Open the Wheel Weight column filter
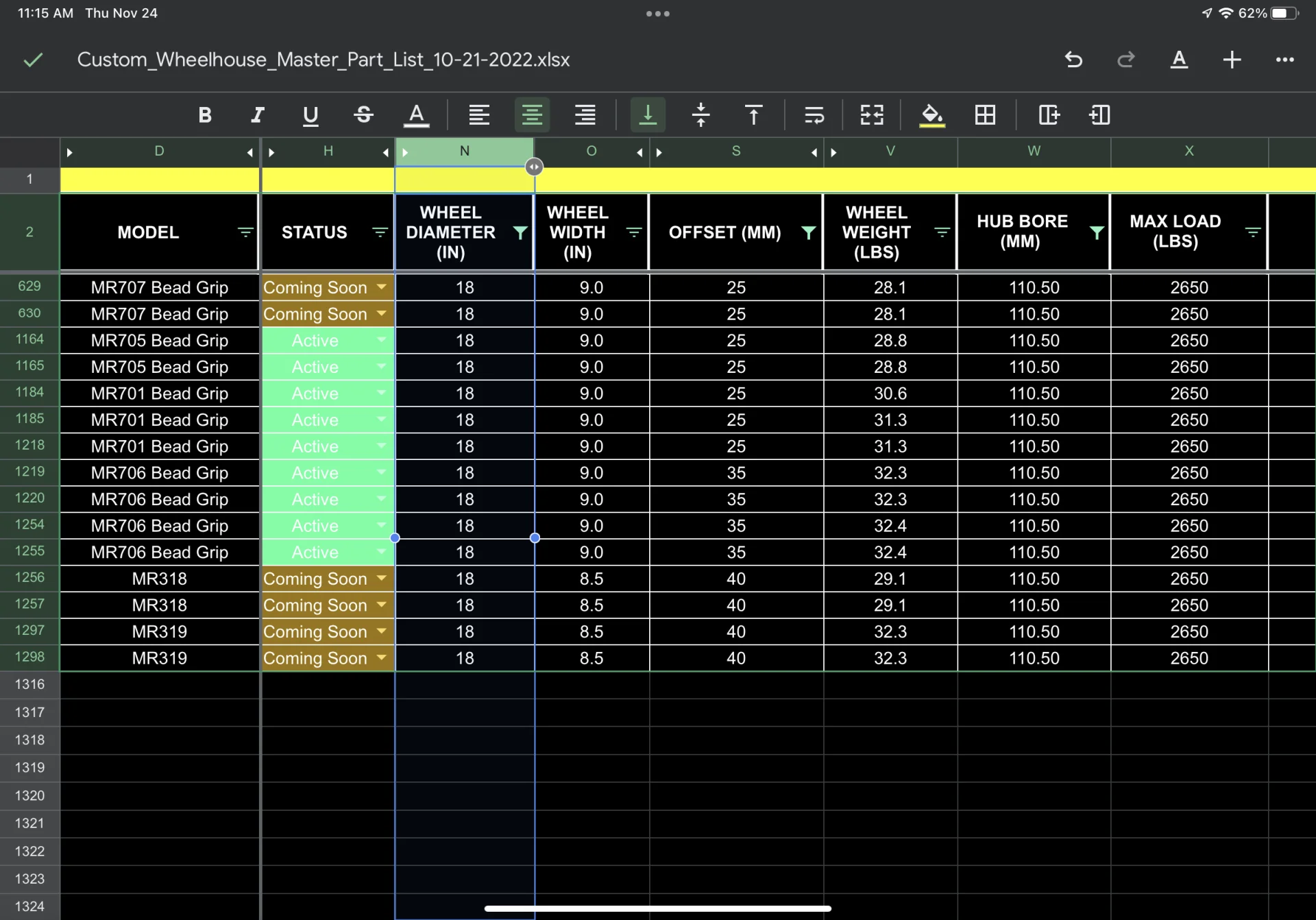The width and height of the screenshot is (1316, 920). tap(942, 232)
